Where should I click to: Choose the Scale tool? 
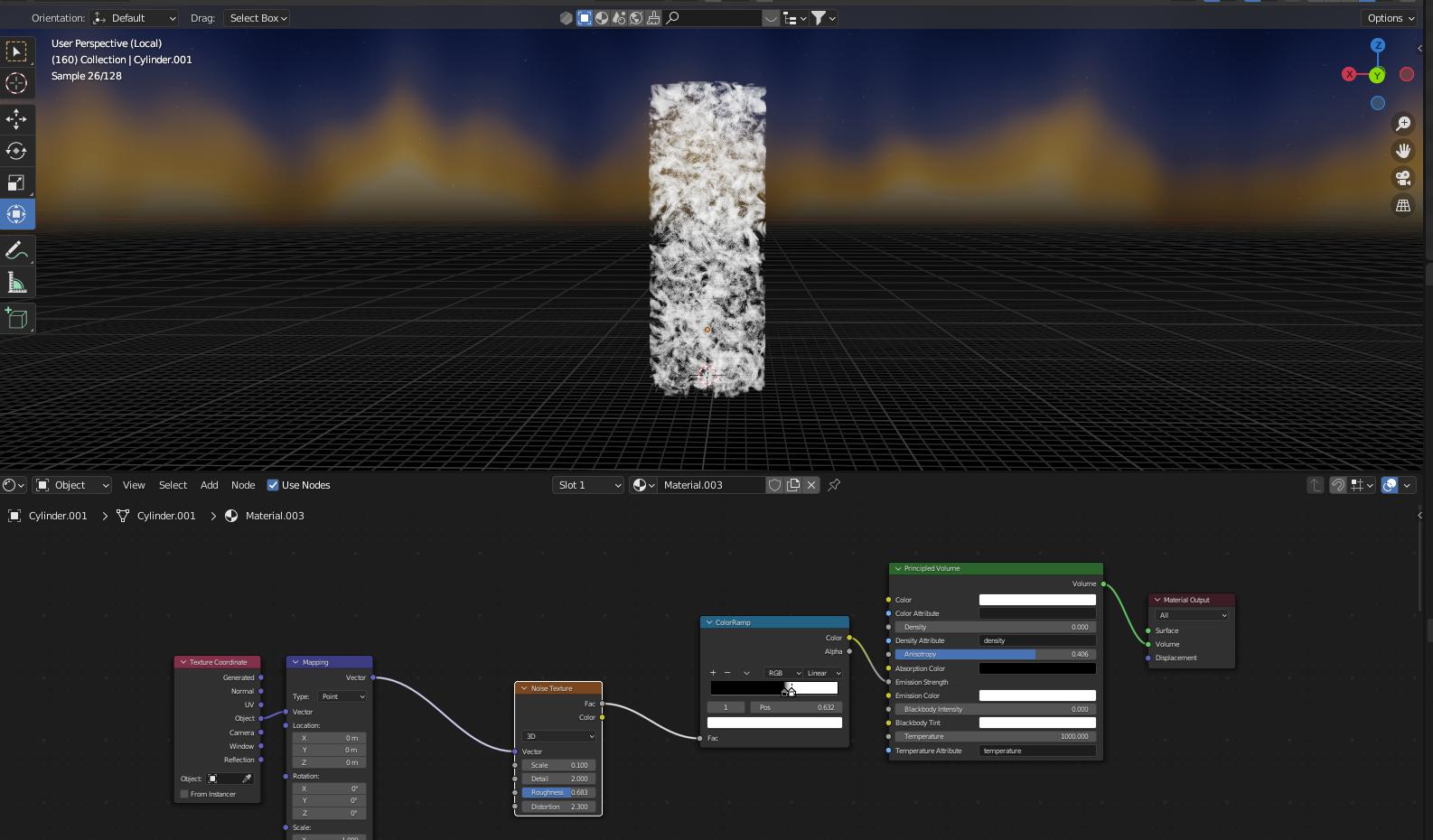(x=16, y=182)
